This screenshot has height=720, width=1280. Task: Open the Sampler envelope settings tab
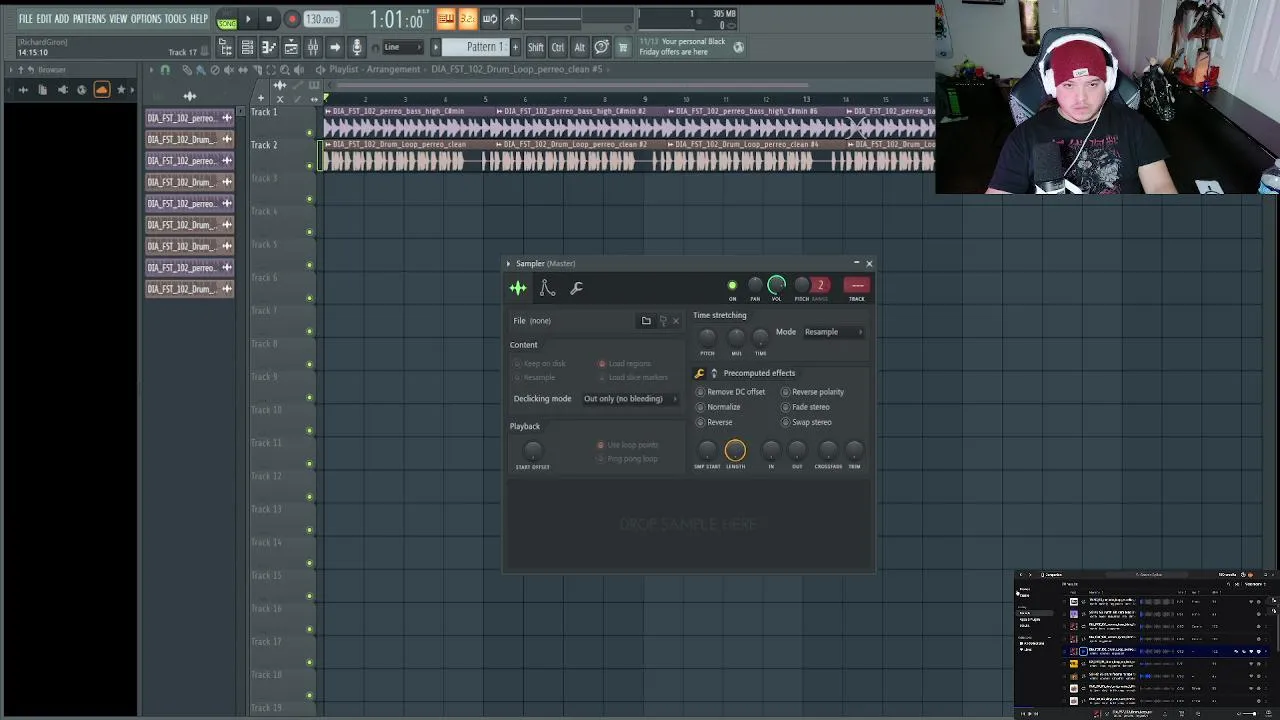(x=547, y=288)
